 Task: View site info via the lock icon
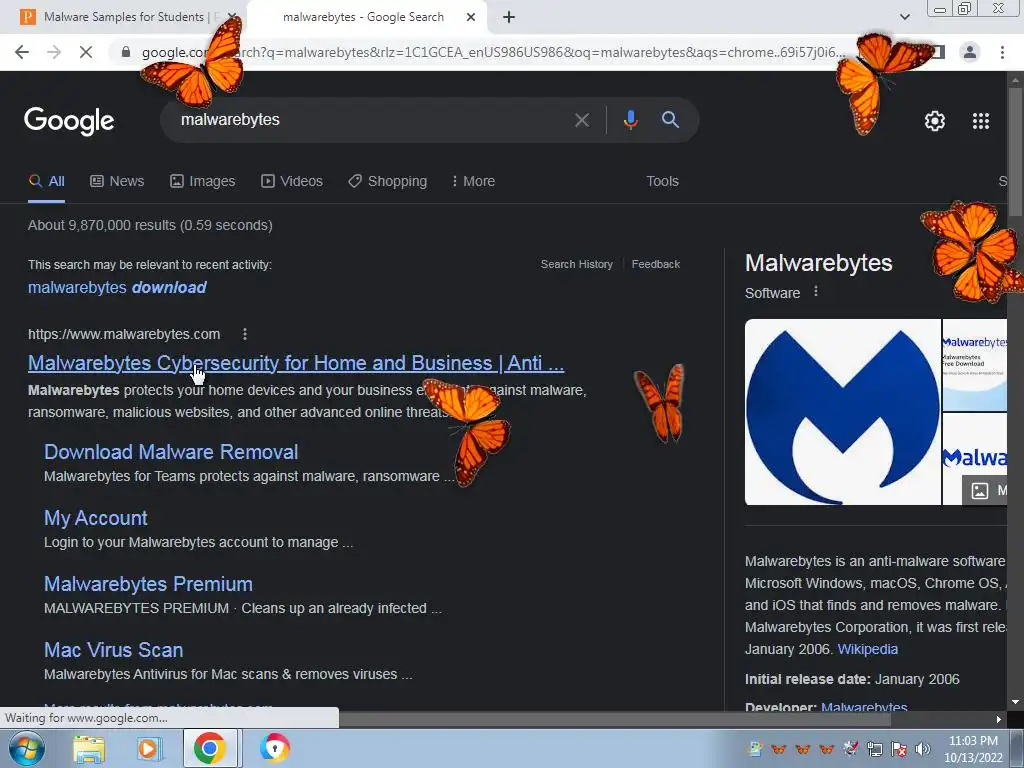126,52
